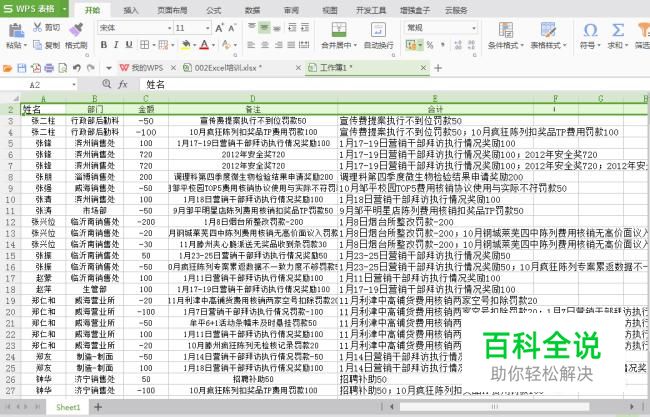
Task: Click the formula bar containing 姓名
Action: [x=396, y=85]
